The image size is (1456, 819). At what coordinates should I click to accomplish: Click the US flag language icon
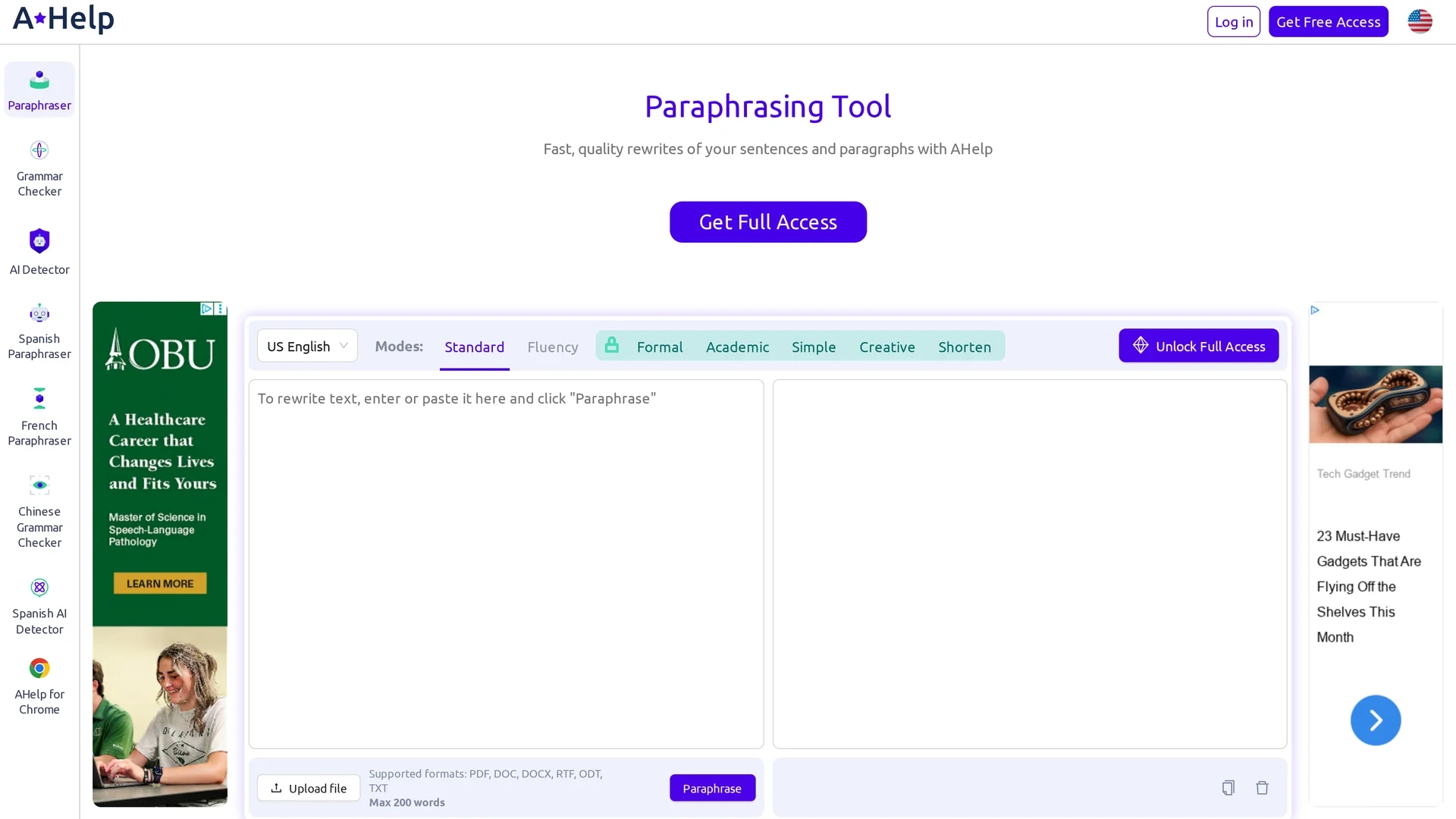[1420, 21]
